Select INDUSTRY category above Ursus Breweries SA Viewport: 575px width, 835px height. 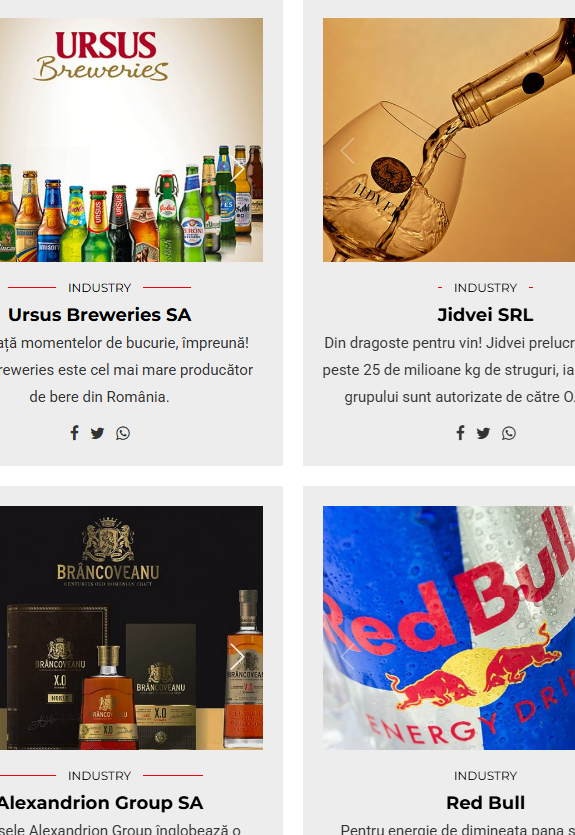click(x=100, y=288)
